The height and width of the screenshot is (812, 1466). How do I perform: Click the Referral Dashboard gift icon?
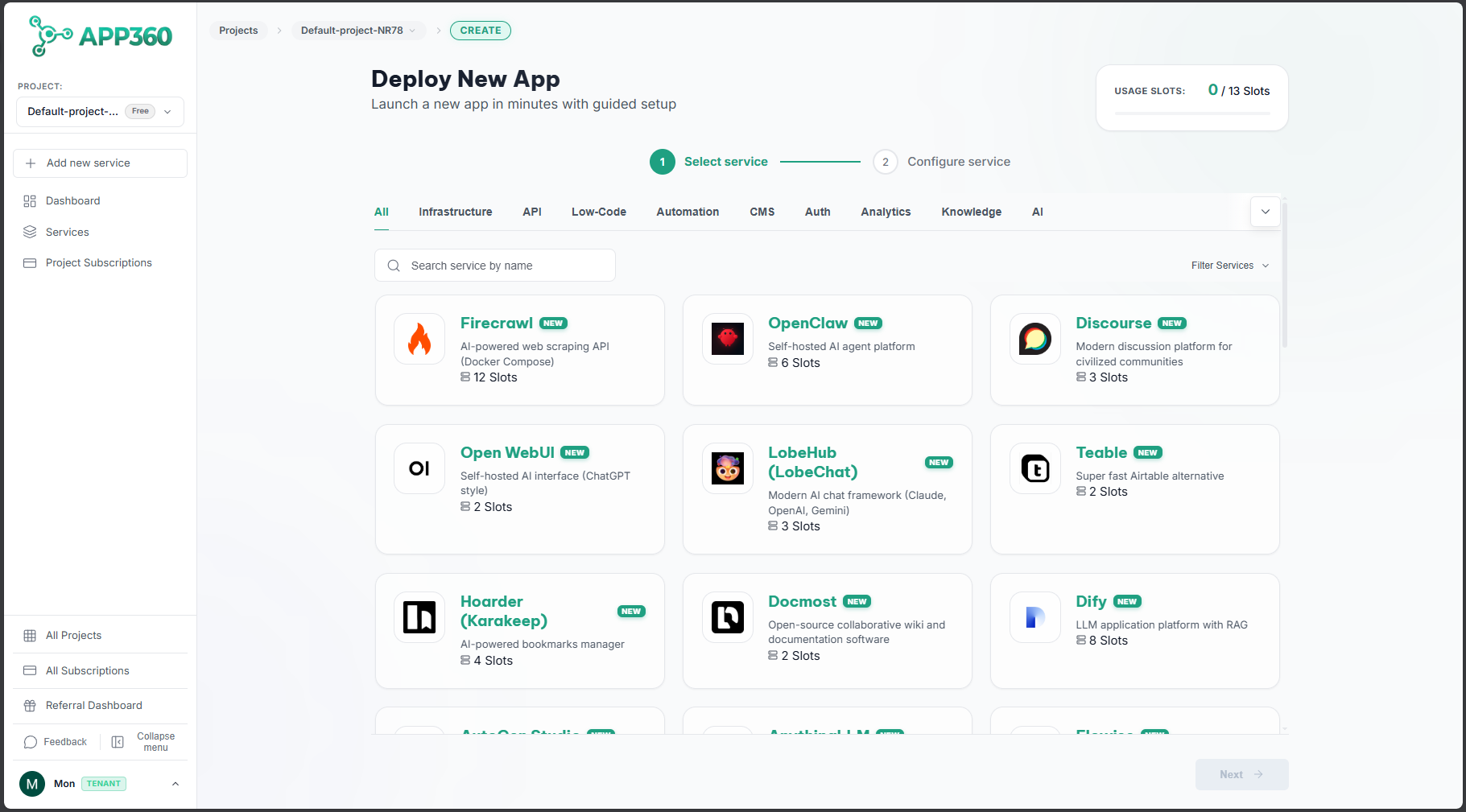30,706
